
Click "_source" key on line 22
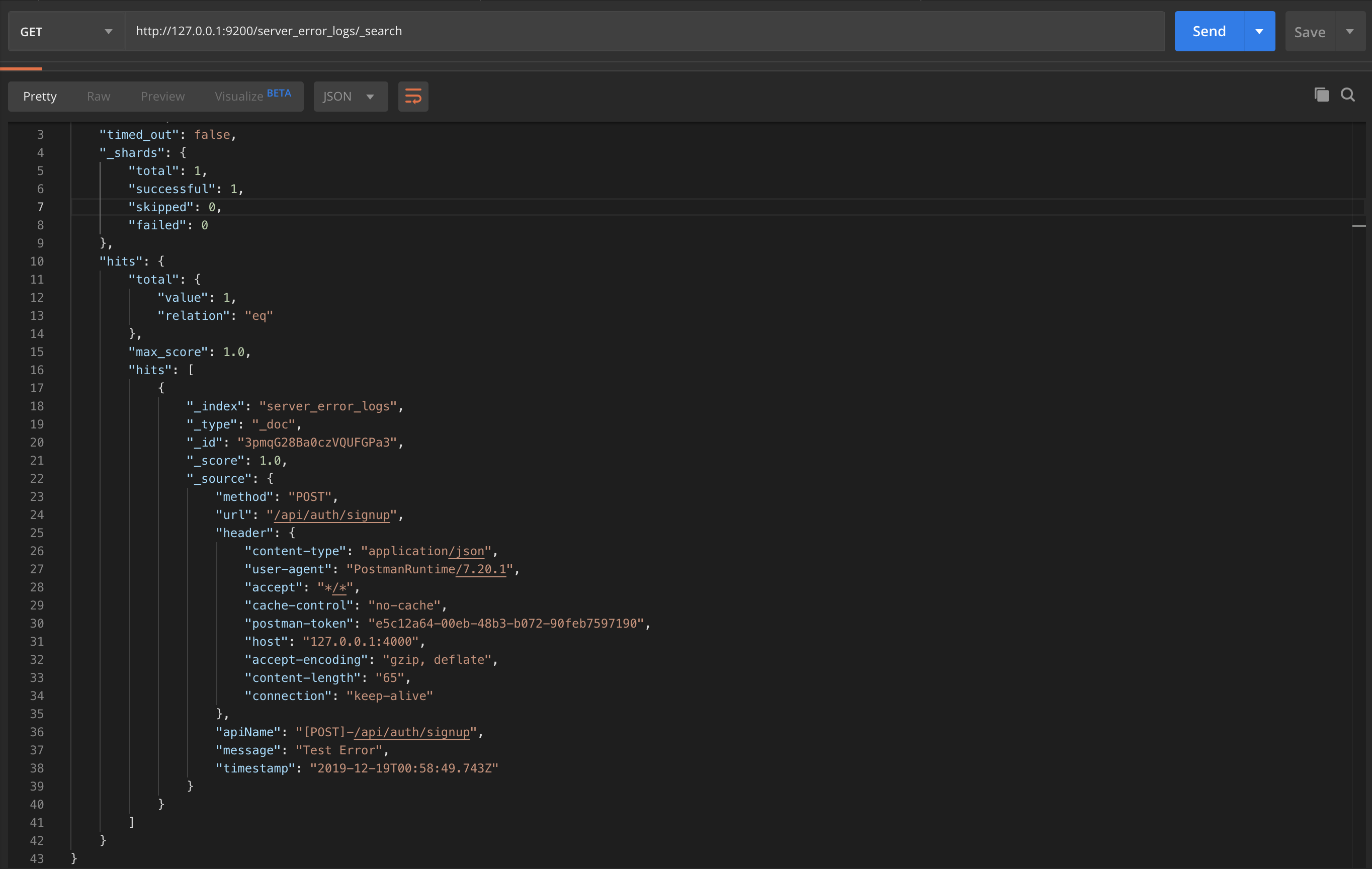[219, 479]
